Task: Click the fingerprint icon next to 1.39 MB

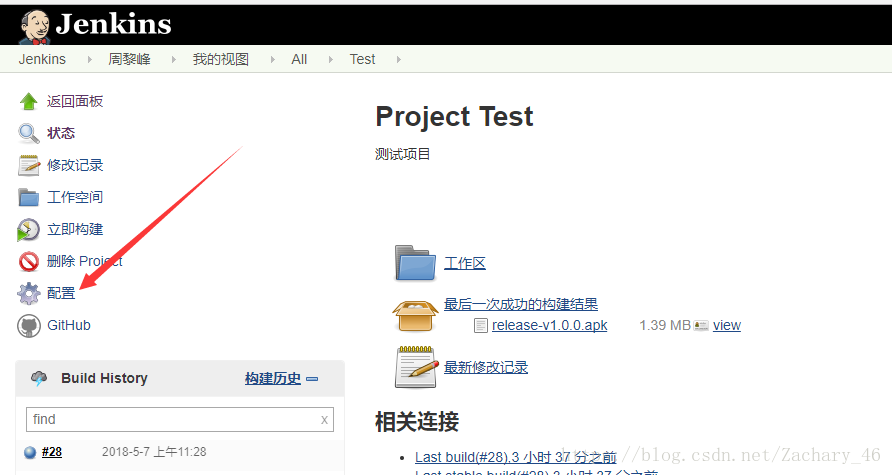Action: [x=701, y=325]
